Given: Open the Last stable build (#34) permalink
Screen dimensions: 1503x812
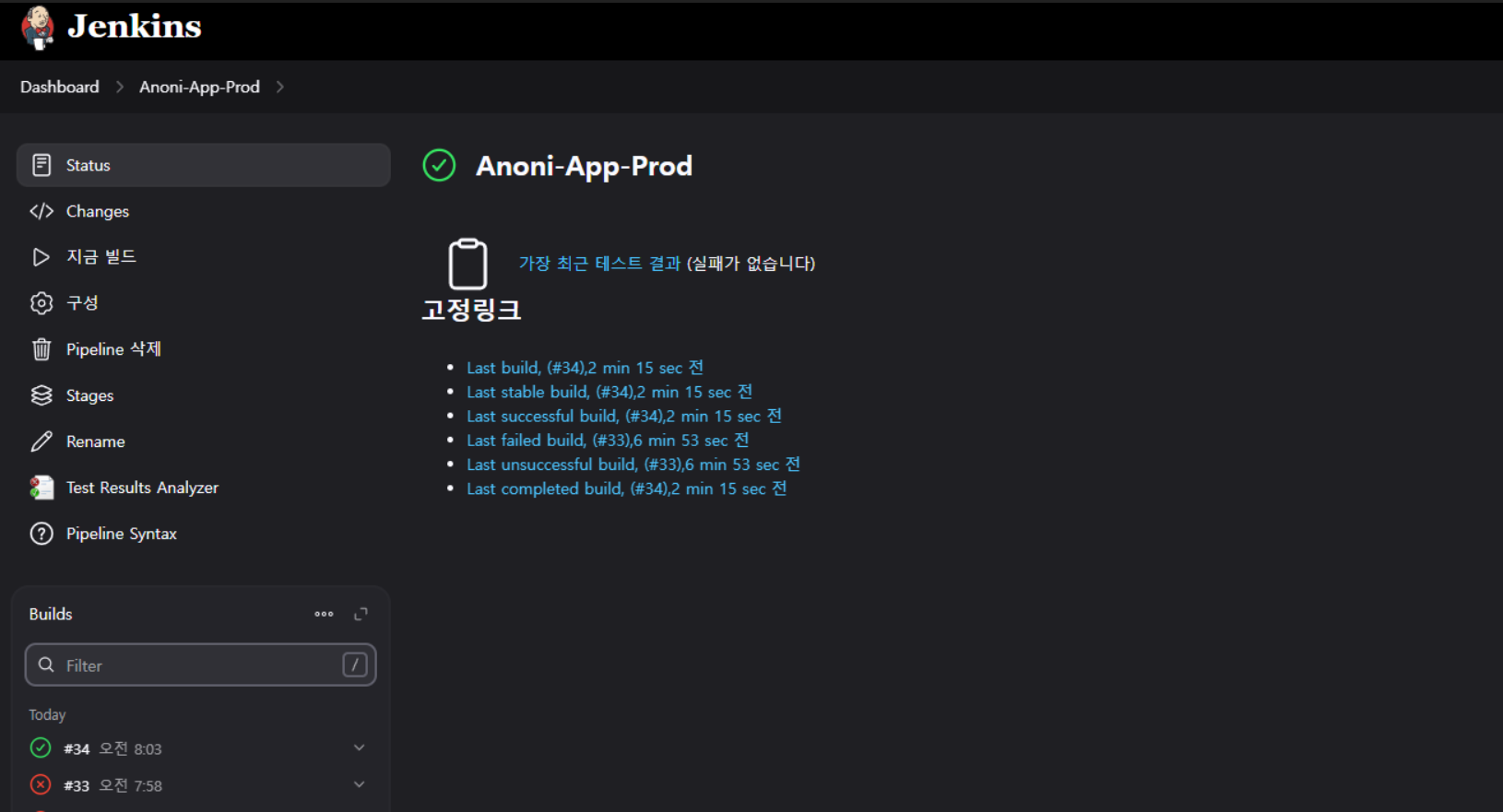Looking at the screenshot, I should 609,392.
